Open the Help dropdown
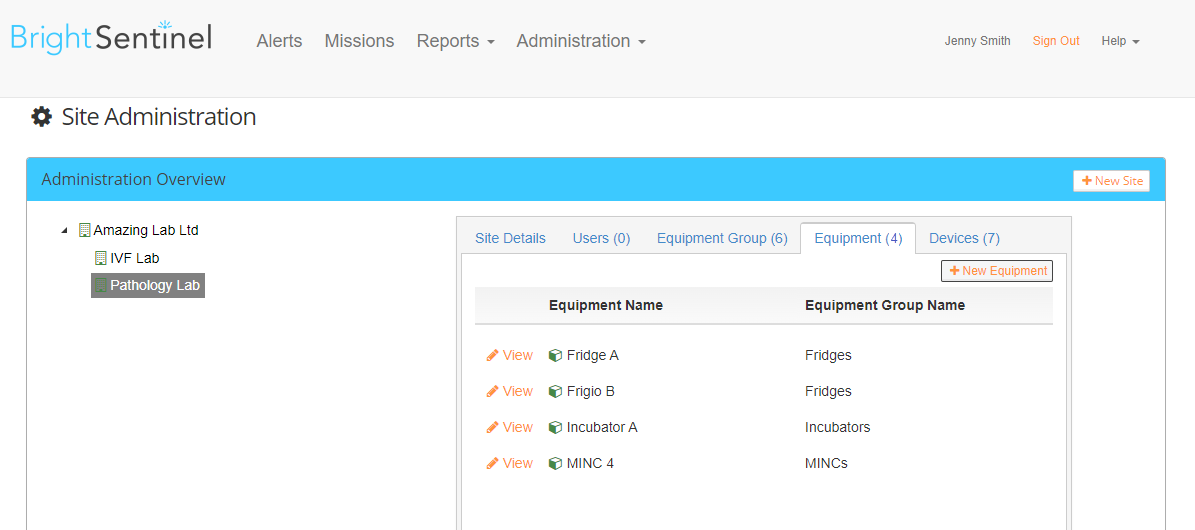This screenshot has height=530, width=1195. (x=1120, y=41)
